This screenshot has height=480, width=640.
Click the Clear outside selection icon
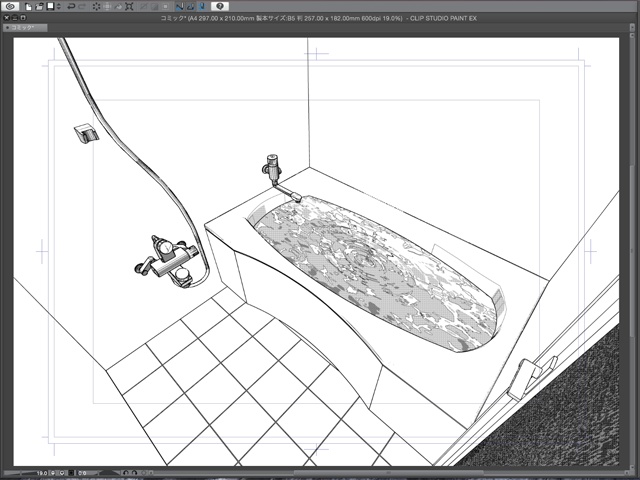tap(107, 7)
